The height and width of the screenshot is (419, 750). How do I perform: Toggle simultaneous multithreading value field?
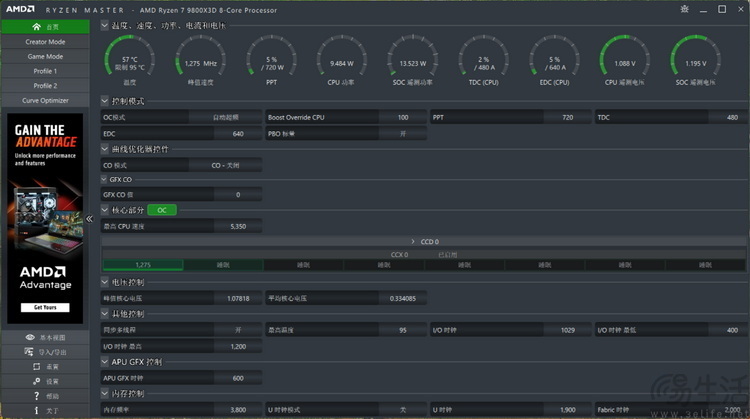tap(238, 330)
